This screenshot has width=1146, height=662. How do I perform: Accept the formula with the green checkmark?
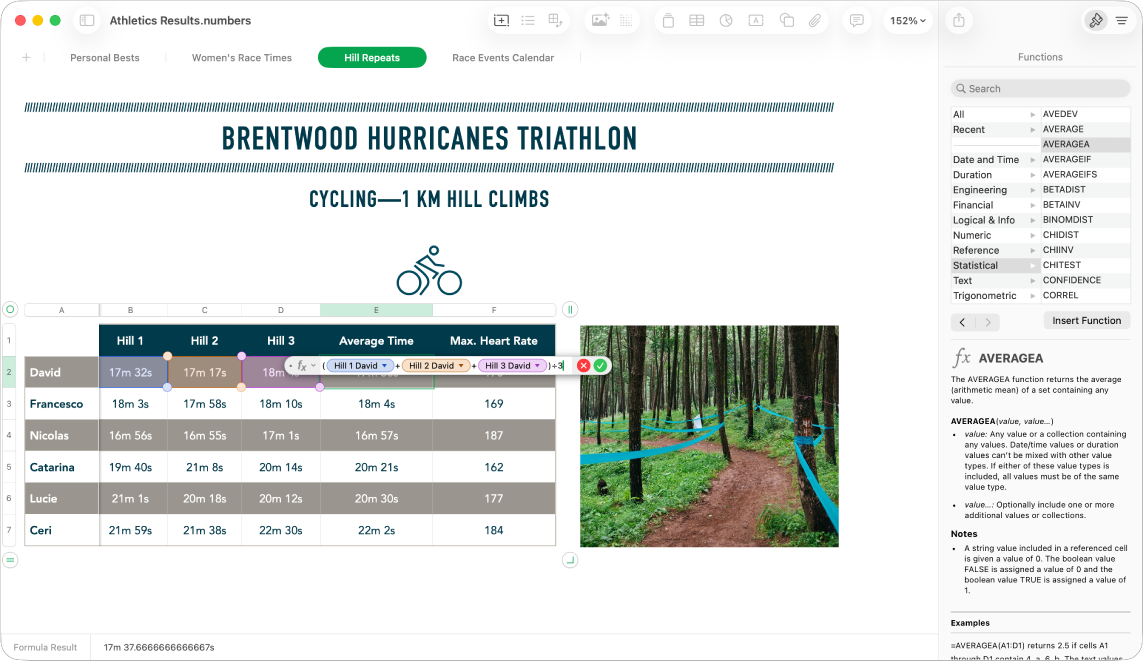600,366
